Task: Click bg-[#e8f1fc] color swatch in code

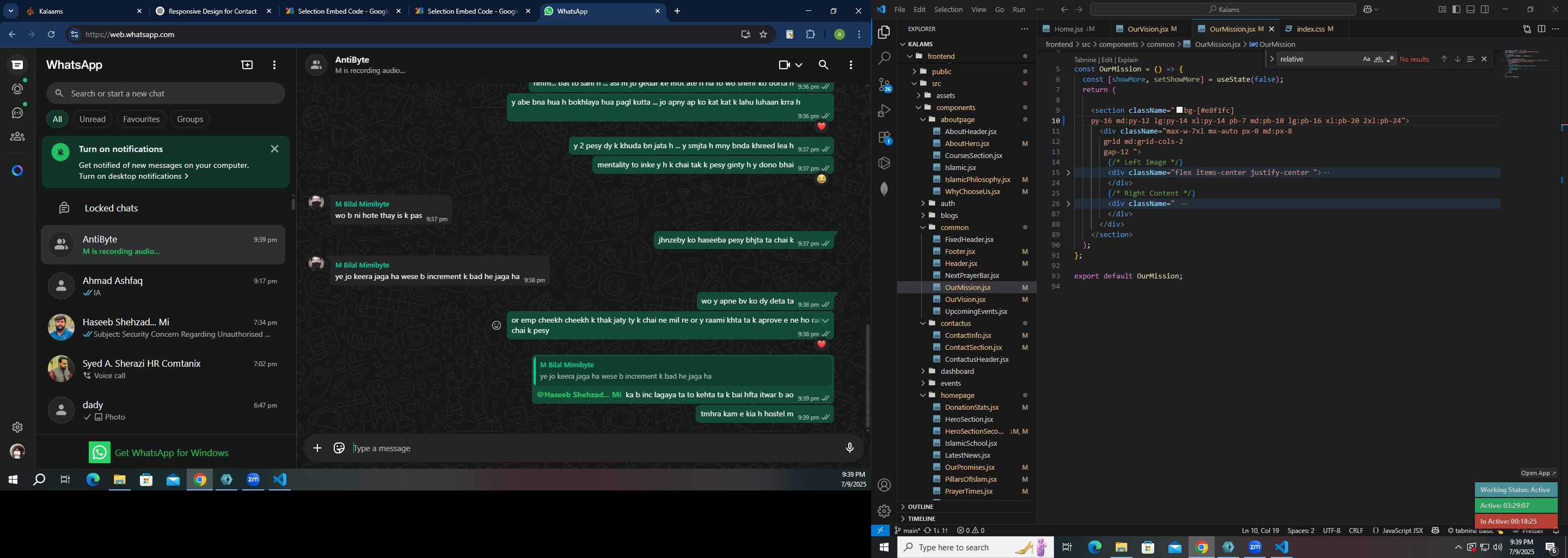Action: [1180, 110]
